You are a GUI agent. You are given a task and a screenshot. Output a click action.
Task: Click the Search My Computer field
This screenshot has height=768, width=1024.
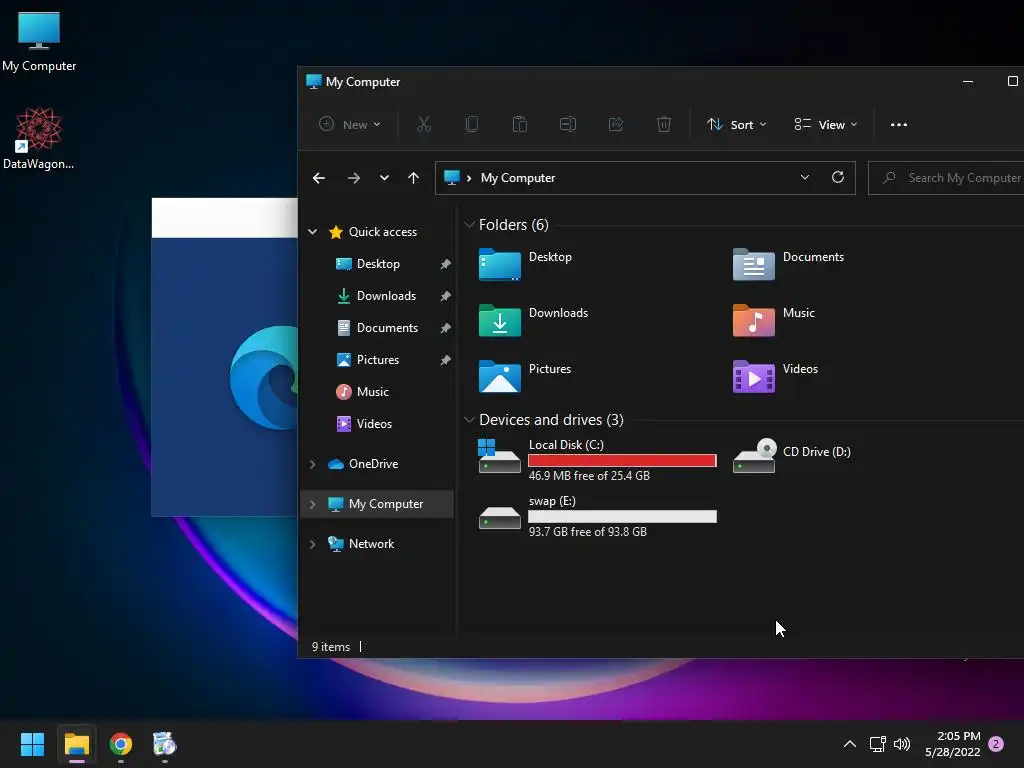click(946, 178)
